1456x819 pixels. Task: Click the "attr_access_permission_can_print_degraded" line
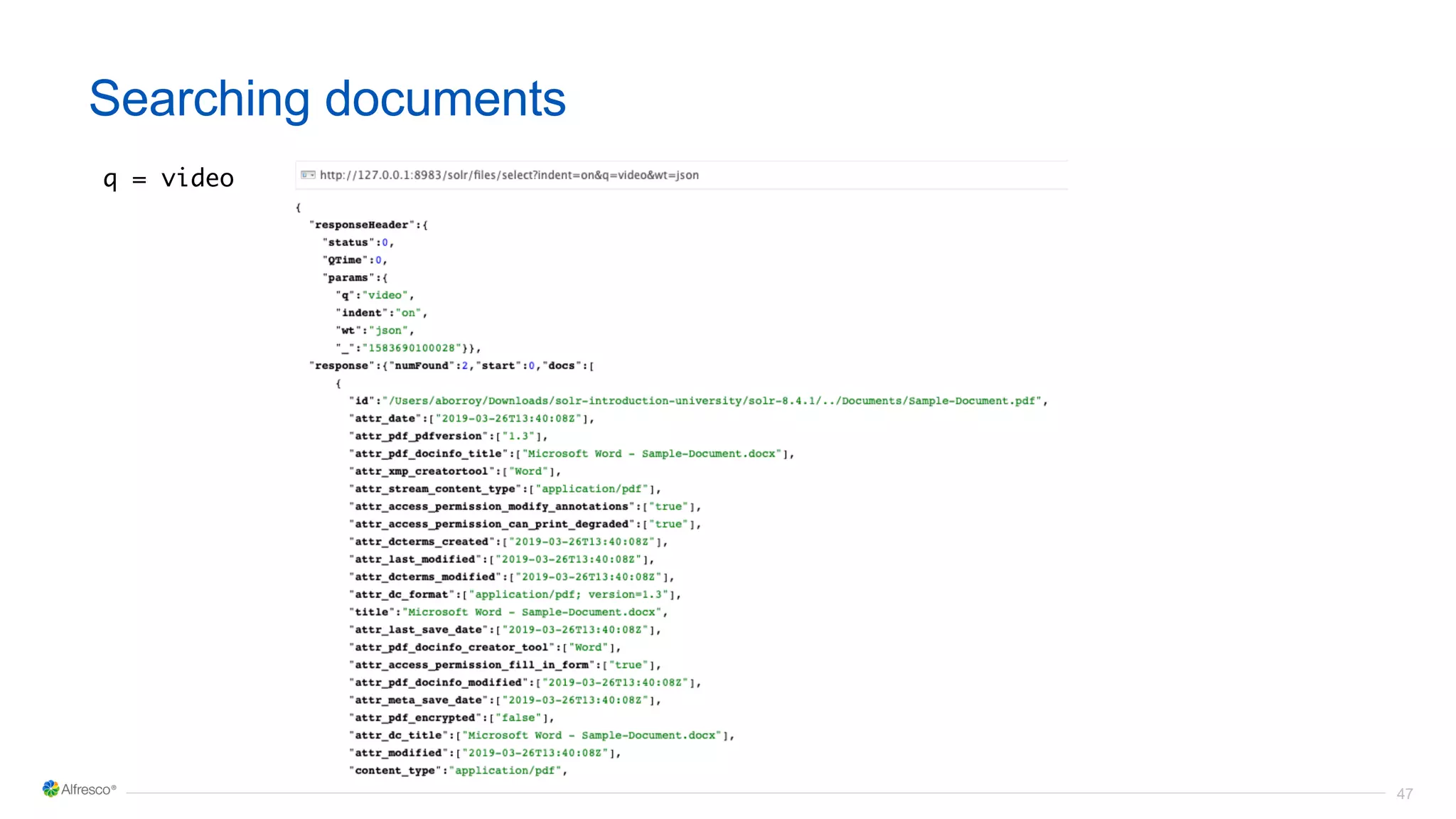(525, 524)
